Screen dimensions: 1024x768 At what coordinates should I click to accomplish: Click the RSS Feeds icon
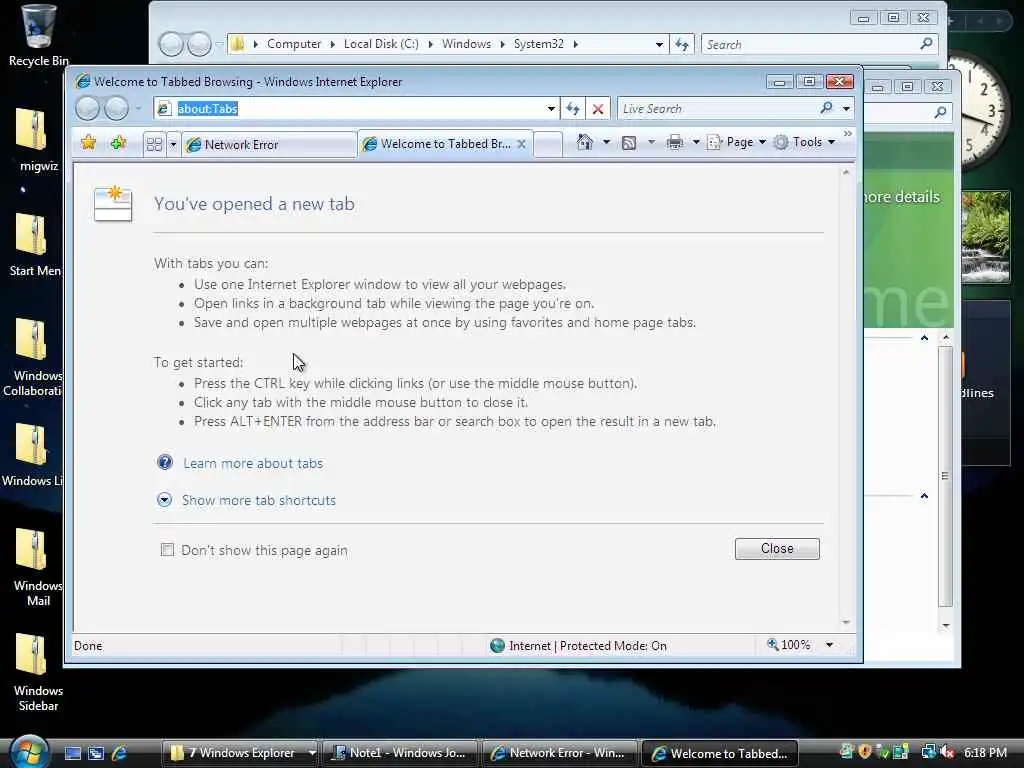coord(629,142)
